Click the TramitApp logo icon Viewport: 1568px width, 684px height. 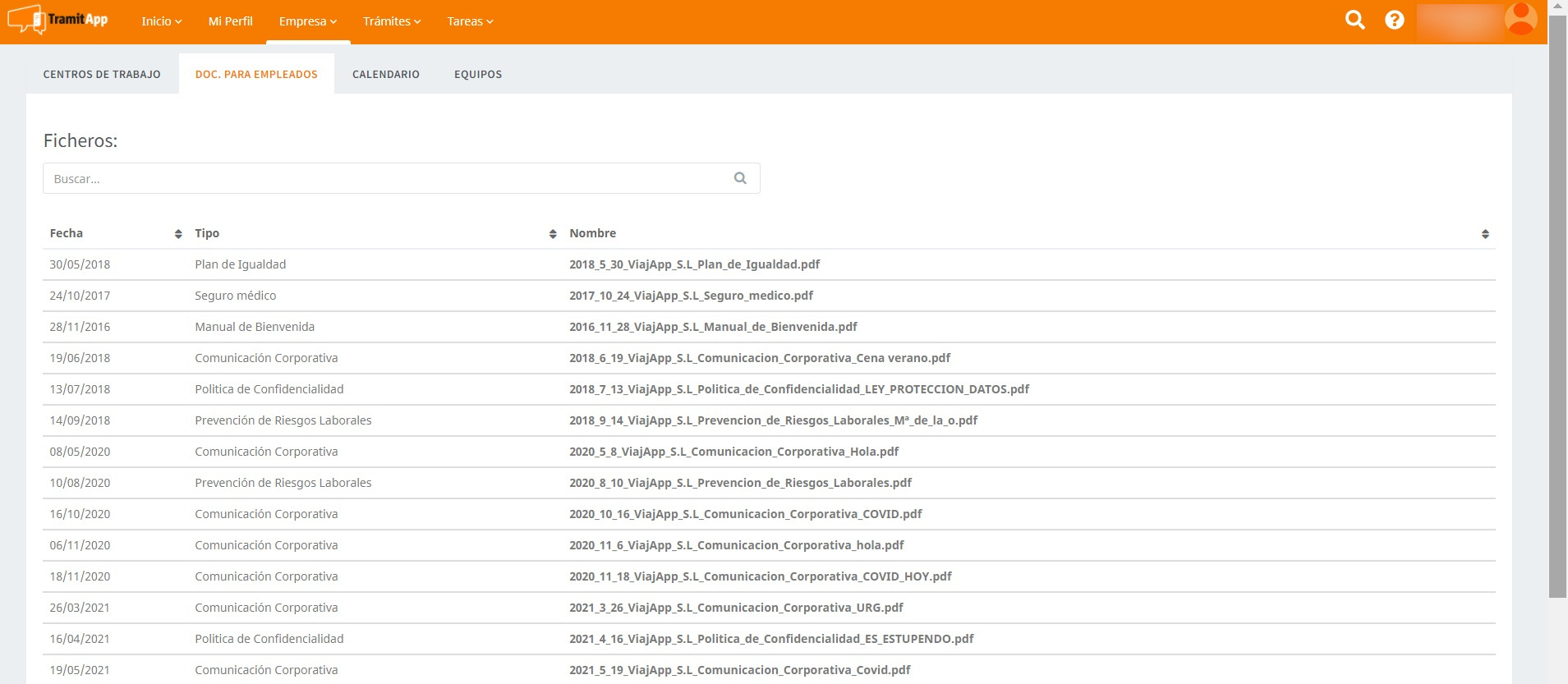25,20
